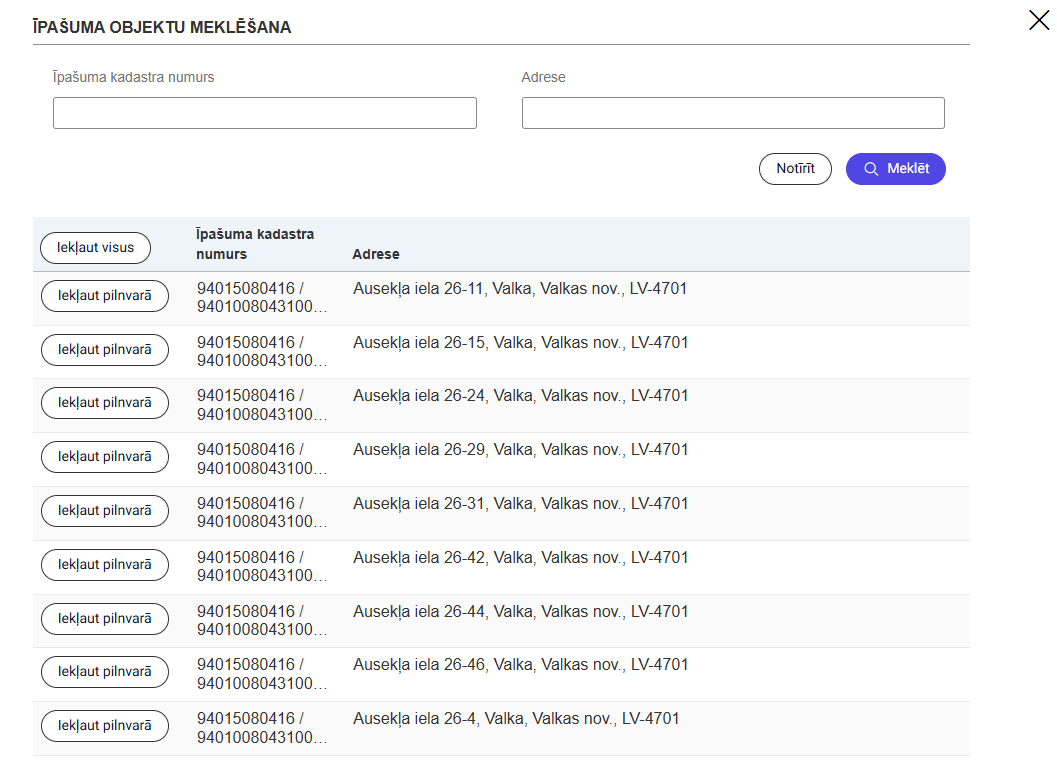This screenshot has height=764, width=1057.
Task: Include fully Ausekļa iela 26-15 property
Action: (x=105, y=350)
